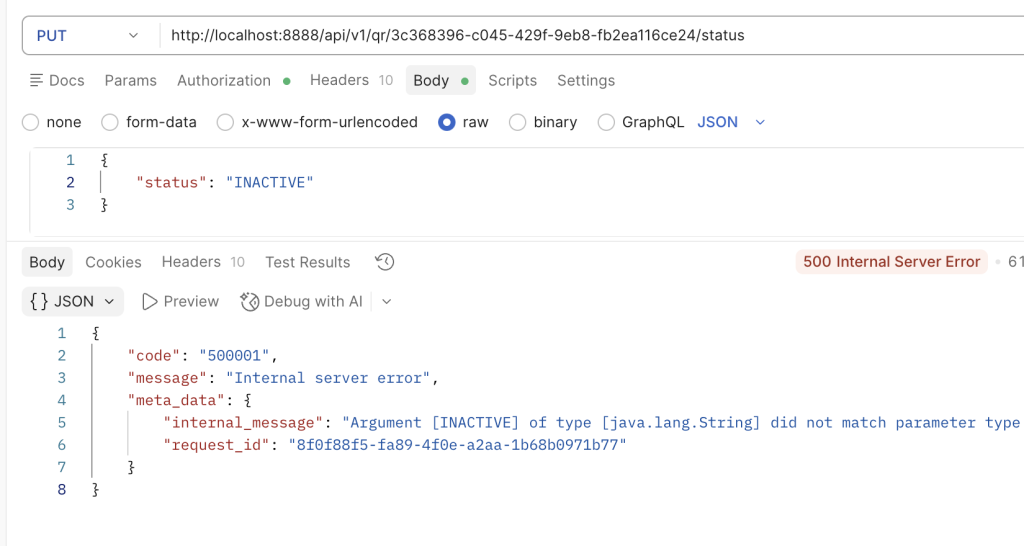This screenshot has width=1024, height=546.
Task: Click the response history clock icon
Action: pos(385,262)
